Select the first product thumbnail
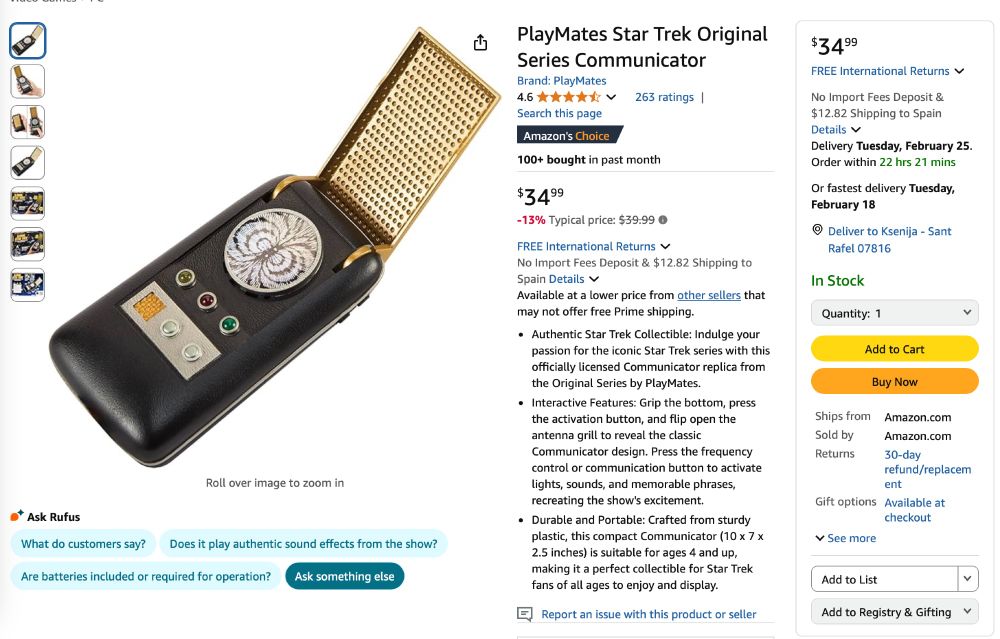 point(27,40)
